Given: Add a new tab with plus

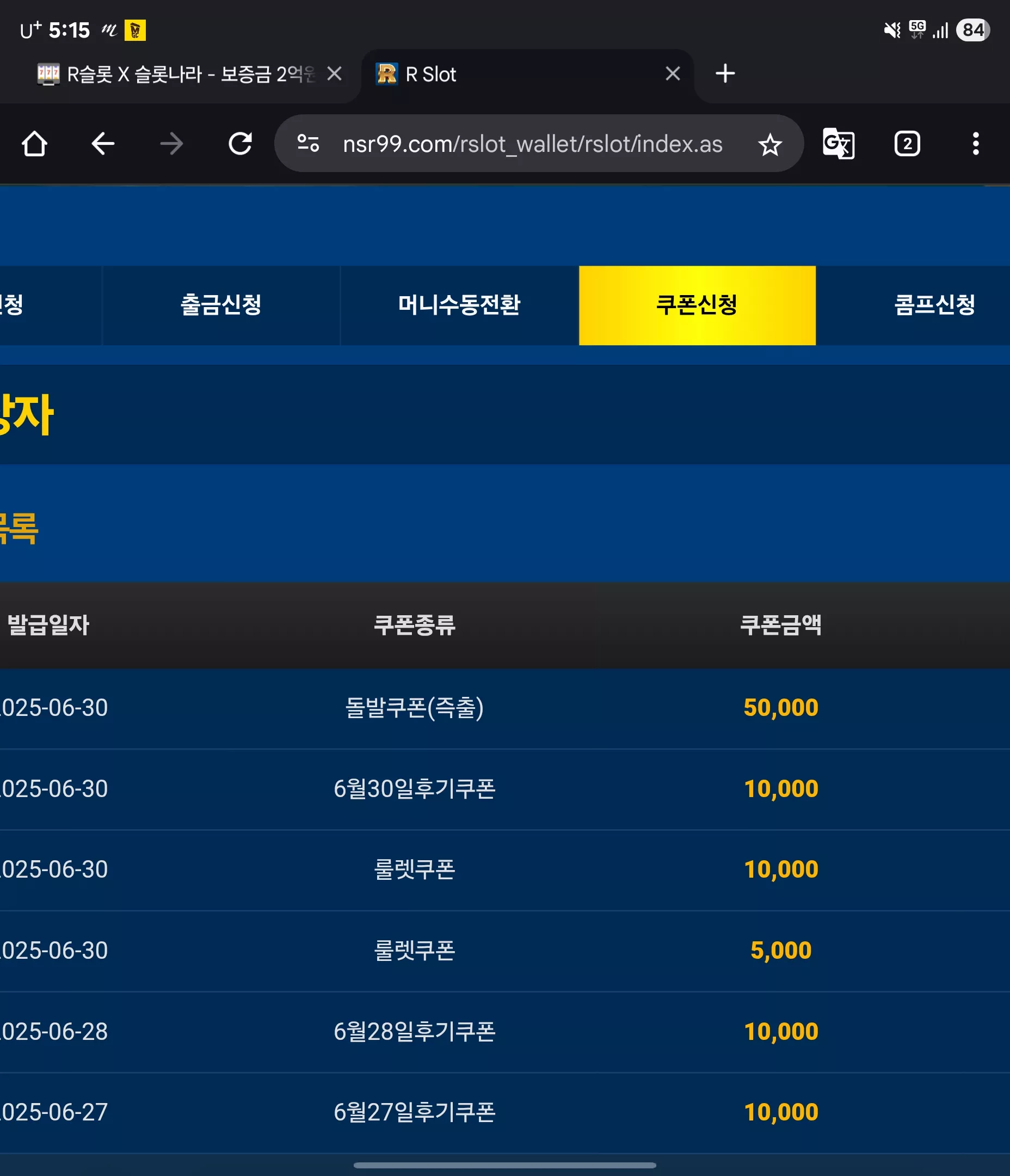Looking at the screenshot, I should pyautogui.click(x=725, y=73).
